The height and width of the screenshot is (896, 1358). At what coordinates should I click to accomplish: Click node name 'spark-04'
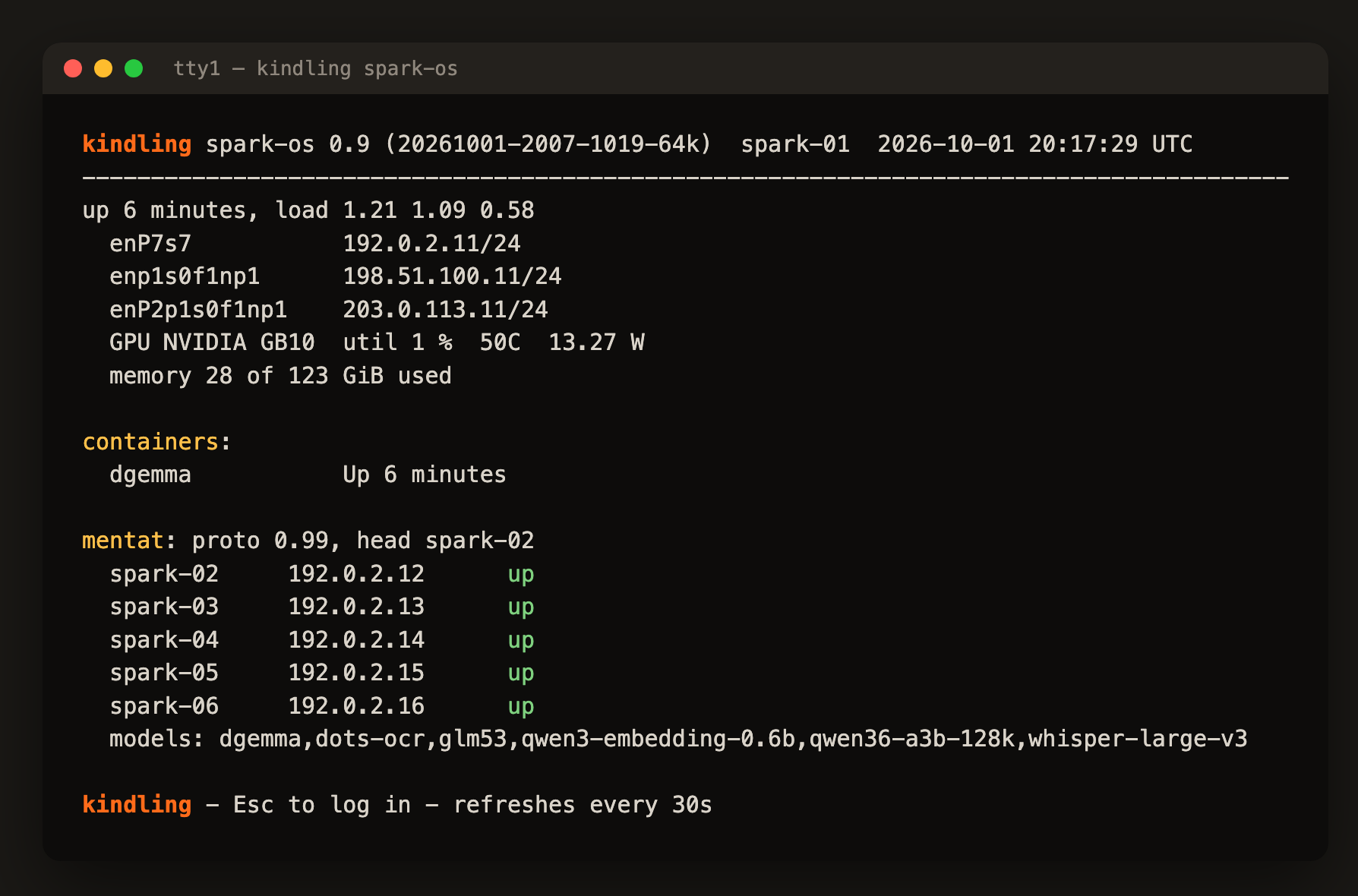(164, 640)
